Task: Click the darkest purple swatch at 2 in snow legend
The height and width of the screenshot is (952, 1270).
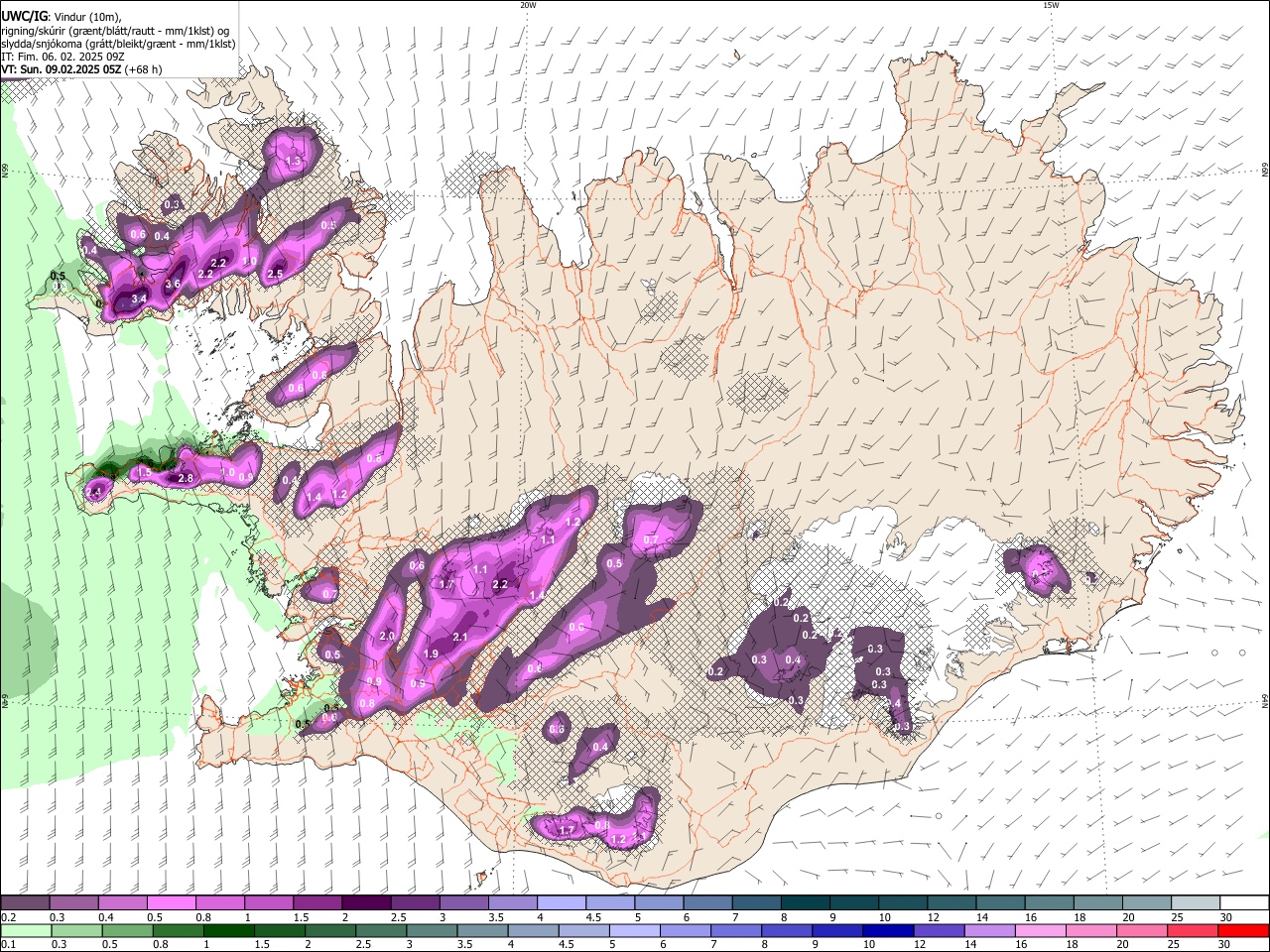Action: (365, 903)
